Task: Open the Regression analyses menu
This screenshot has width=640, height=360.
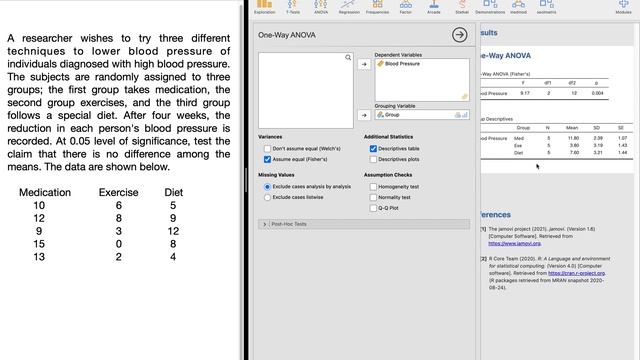Action: point(349,7)
